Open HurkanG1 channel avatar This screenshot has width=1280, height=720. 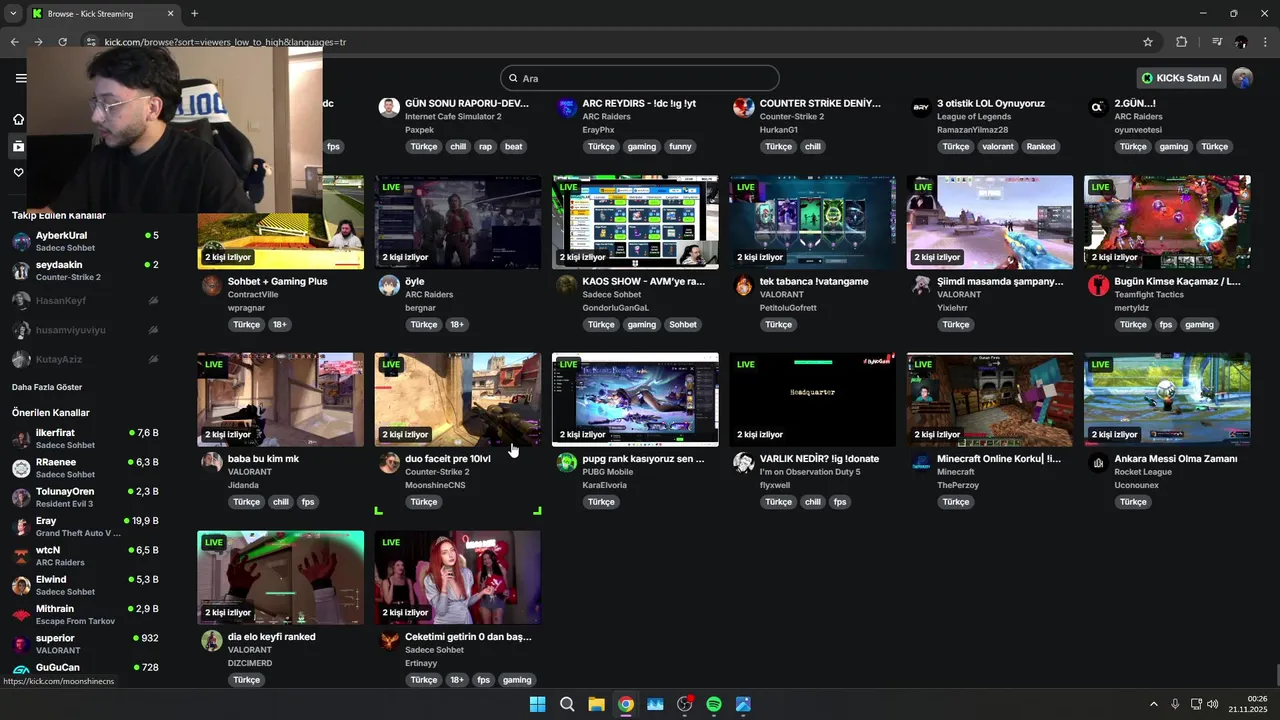(x=744, y=108)
